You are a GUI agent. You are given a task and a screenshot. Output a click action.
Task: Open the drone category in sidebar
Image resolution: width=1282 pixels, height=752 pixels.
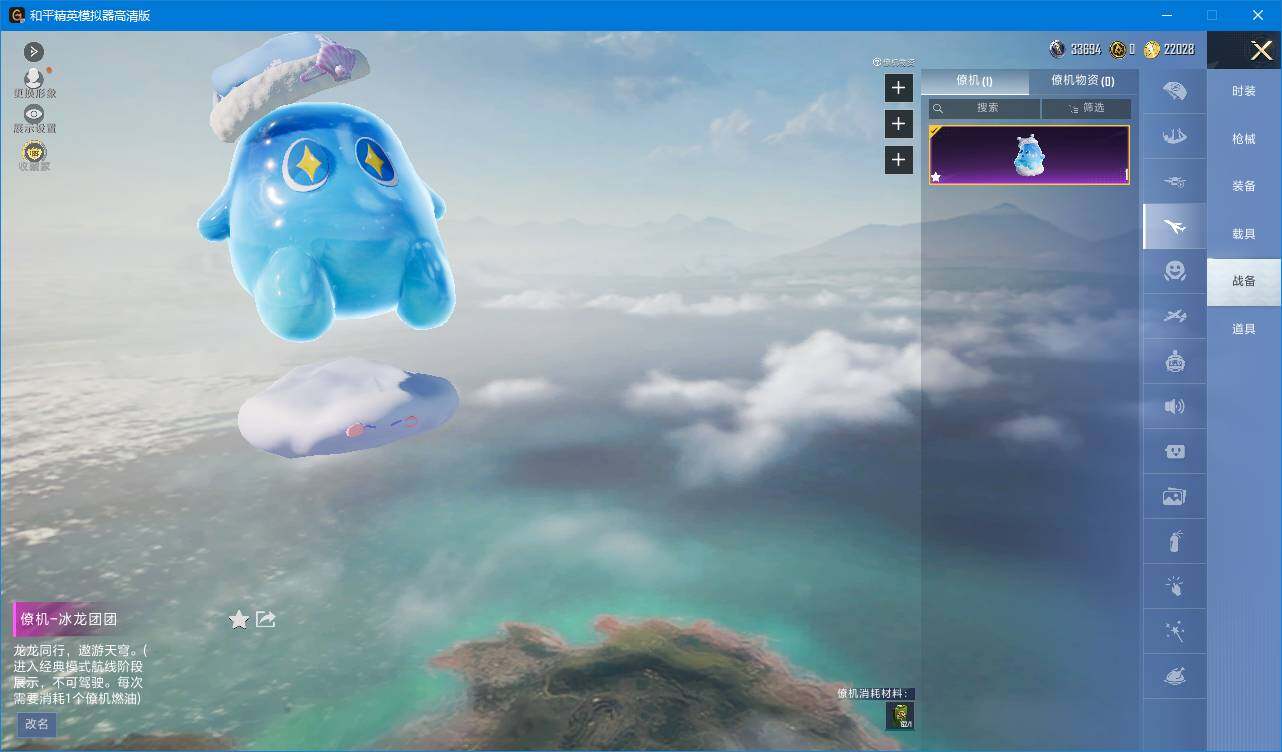click(1174, 181)
